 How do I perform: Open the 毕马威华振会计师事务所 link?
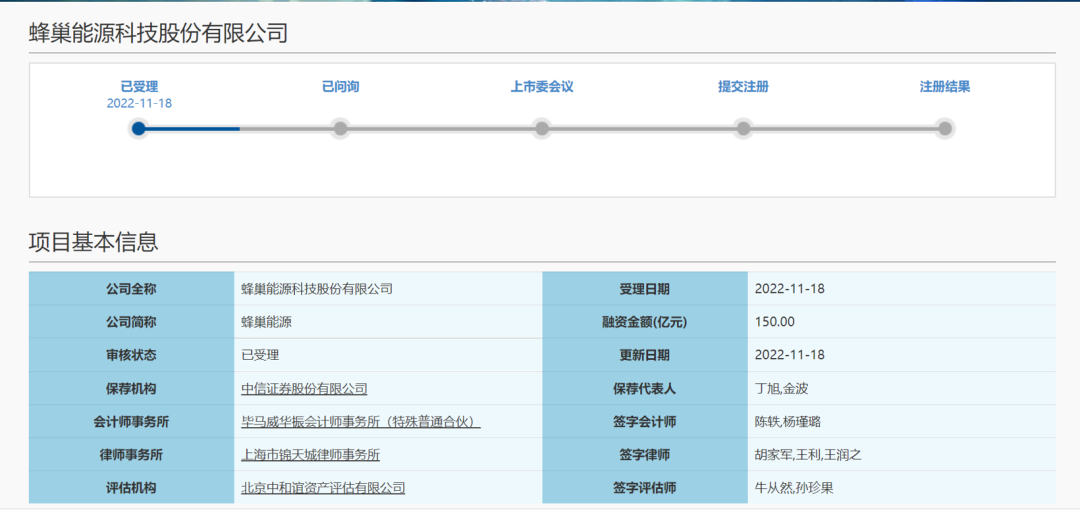coord(360,421)
